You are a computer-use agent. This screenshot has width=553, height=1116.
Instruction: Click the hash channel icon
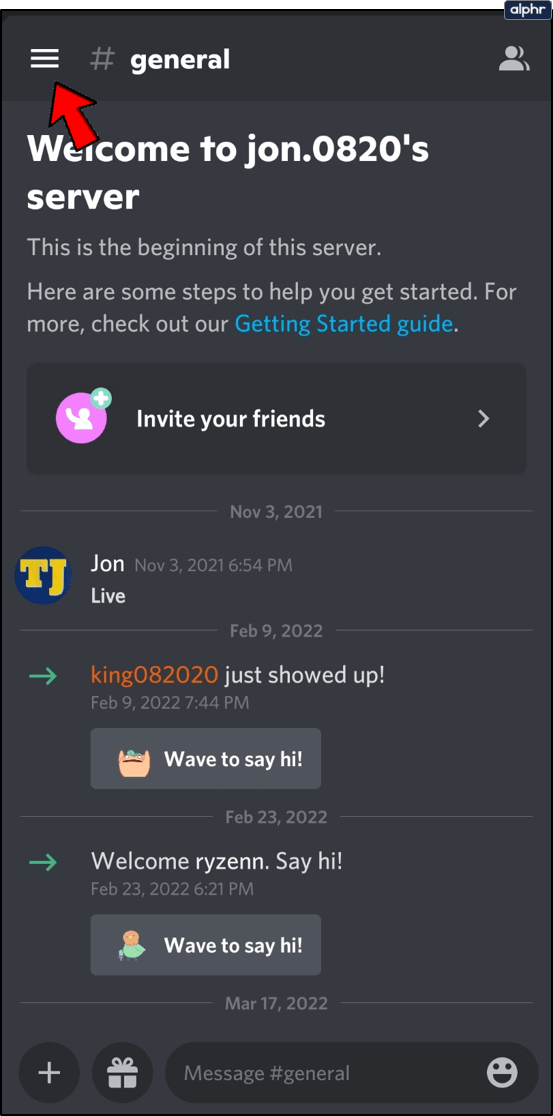point(102,60)
